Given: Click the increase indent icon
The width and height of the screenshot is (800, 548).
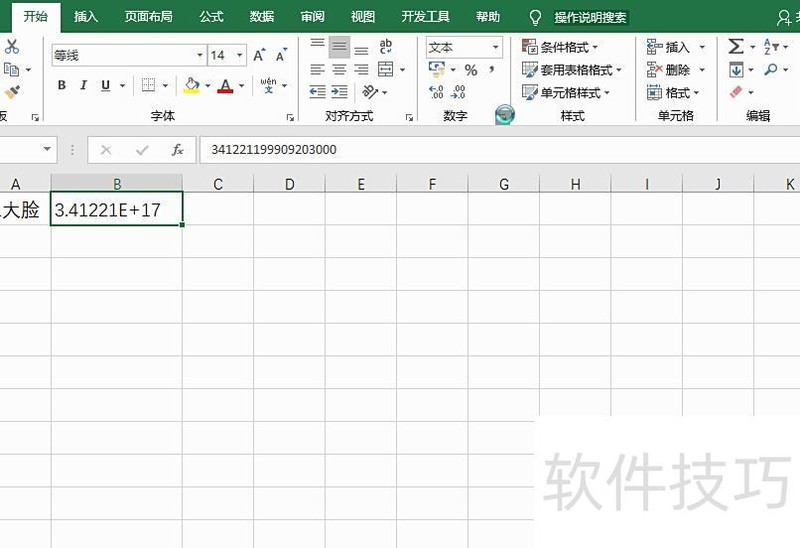Looking at the screenshot, I should click(x=340, y=92).
